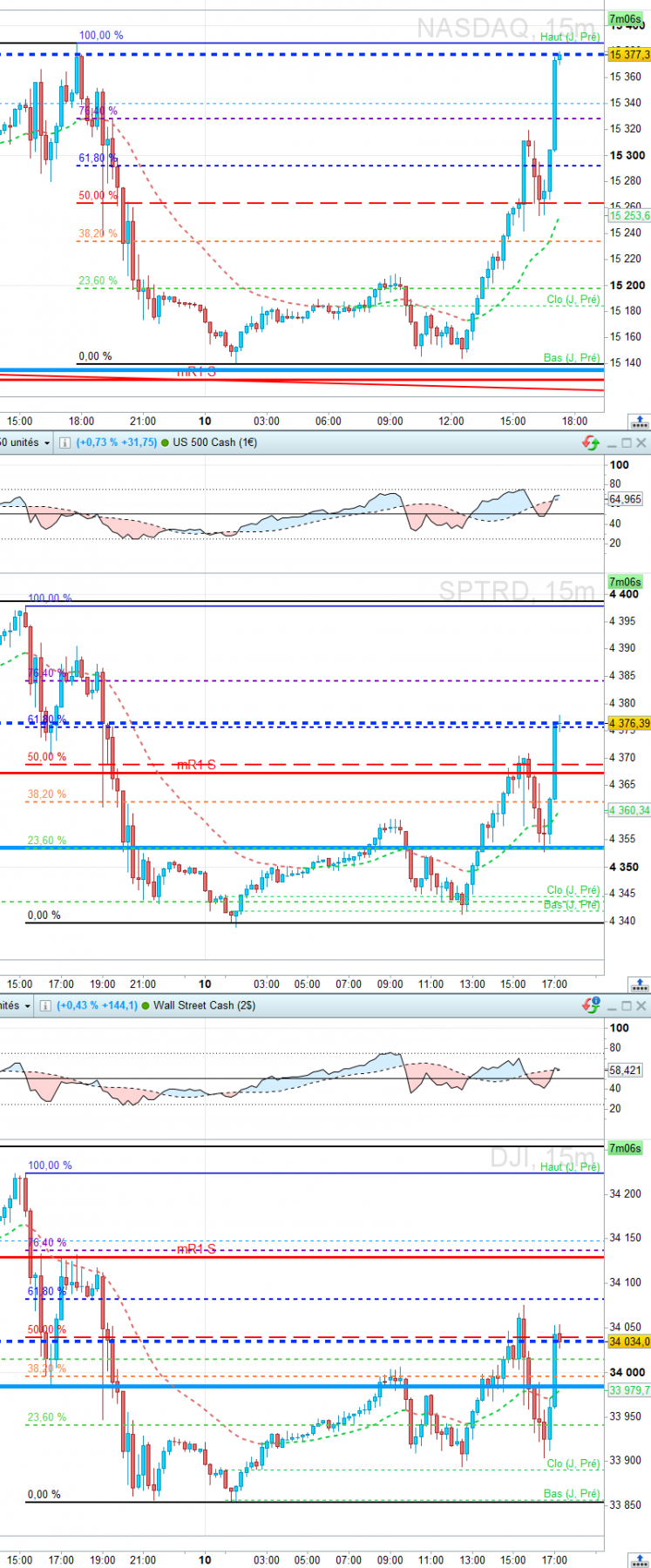Click indicator value 58,421 on lower oscillator
Viewport: 651px width, 1568px height.
(626, 1070)
